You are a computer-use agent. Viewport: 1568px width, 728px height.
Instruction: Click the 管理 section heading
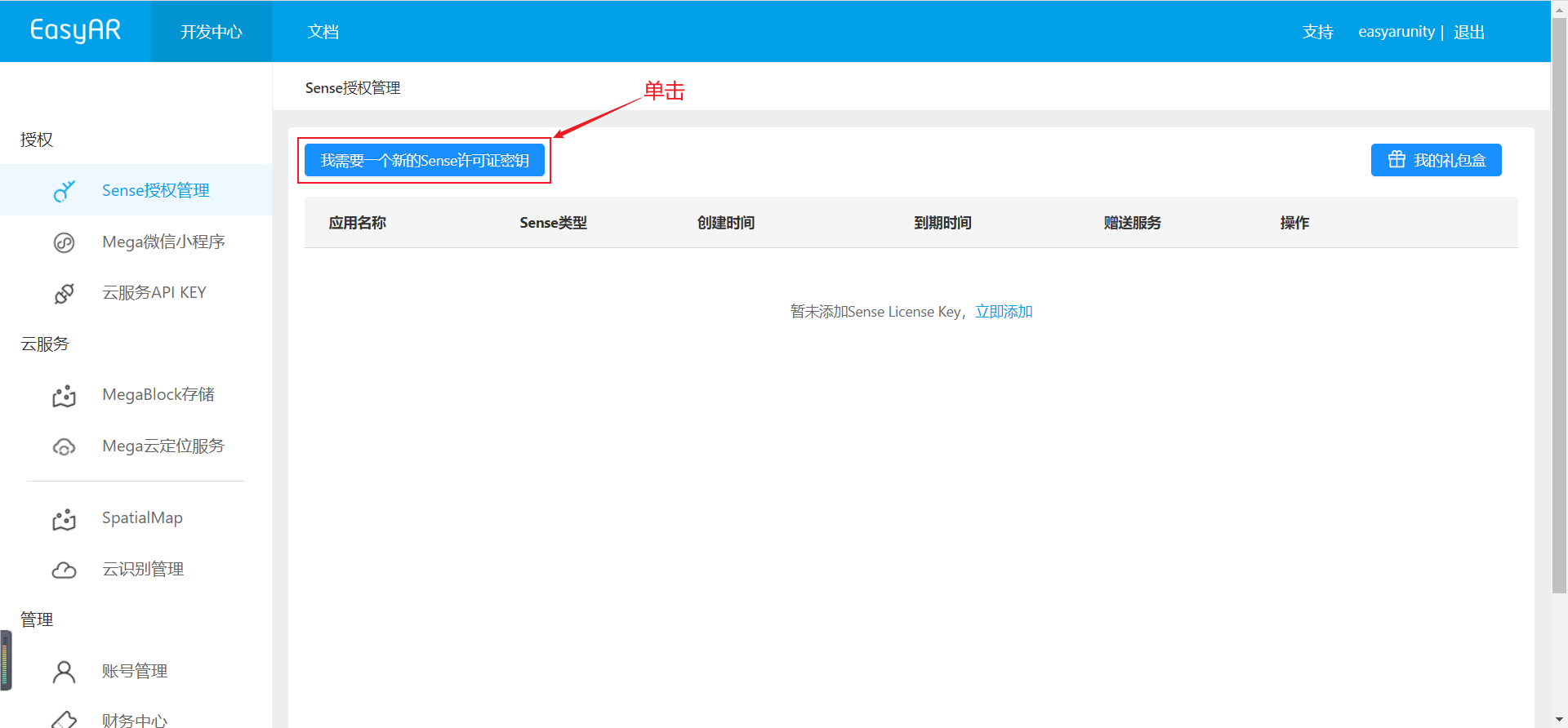(x=37, y=620)
